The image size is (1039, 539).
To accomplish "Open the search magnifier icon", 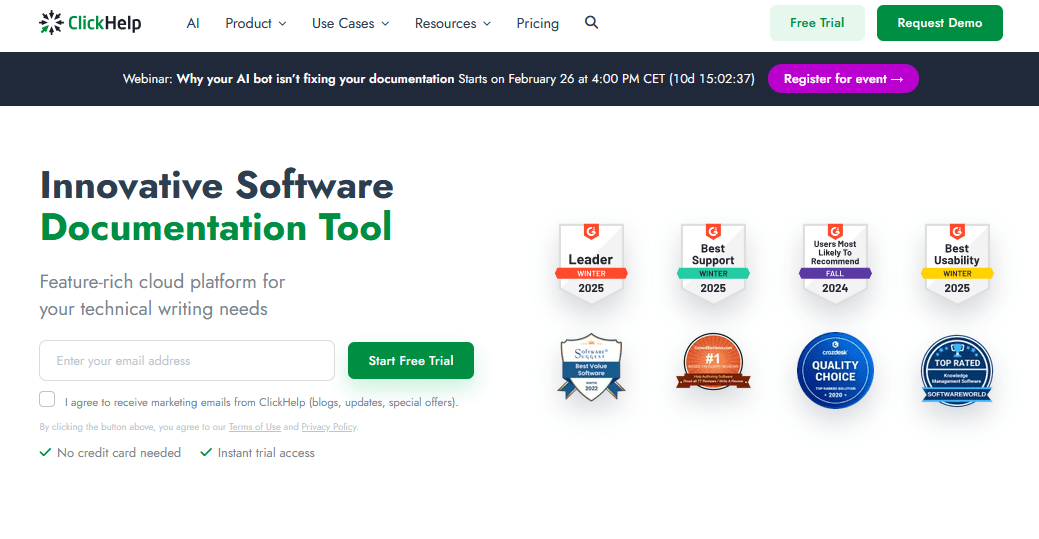I will point(592,23).
